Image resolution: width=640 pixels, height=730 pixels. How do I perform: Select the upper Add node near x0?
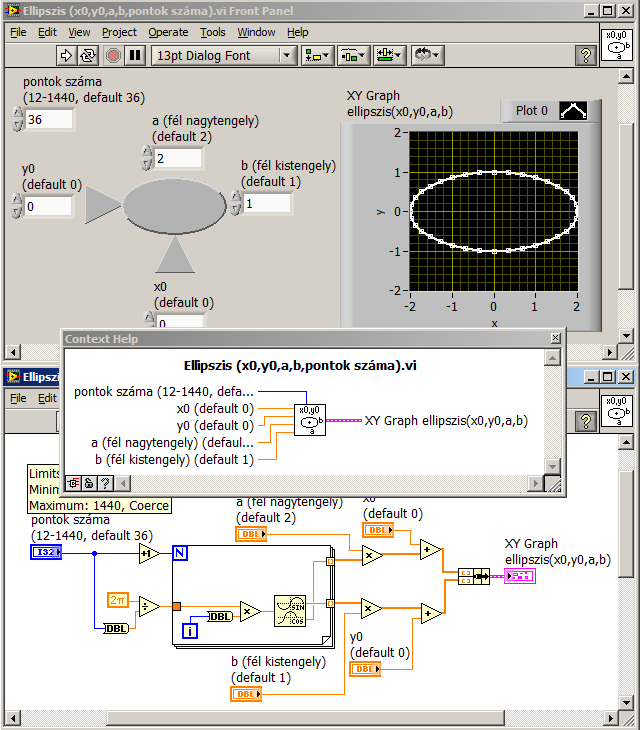(x=431, y=549)
